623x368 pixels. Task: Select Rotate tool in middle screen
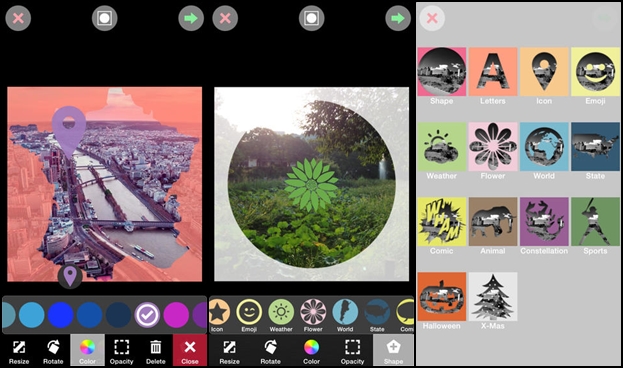(271, 350)
